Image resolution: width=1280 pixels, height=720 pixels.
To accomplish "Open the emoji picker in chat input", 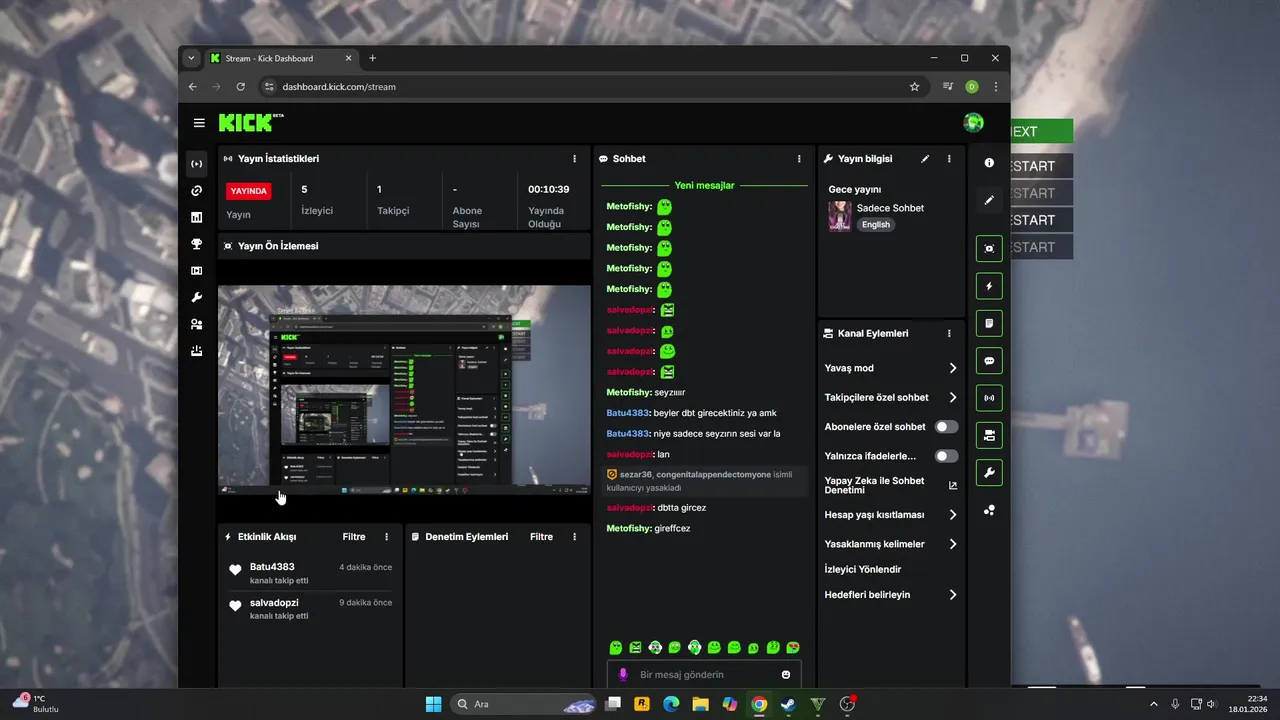I will (786, 675).
